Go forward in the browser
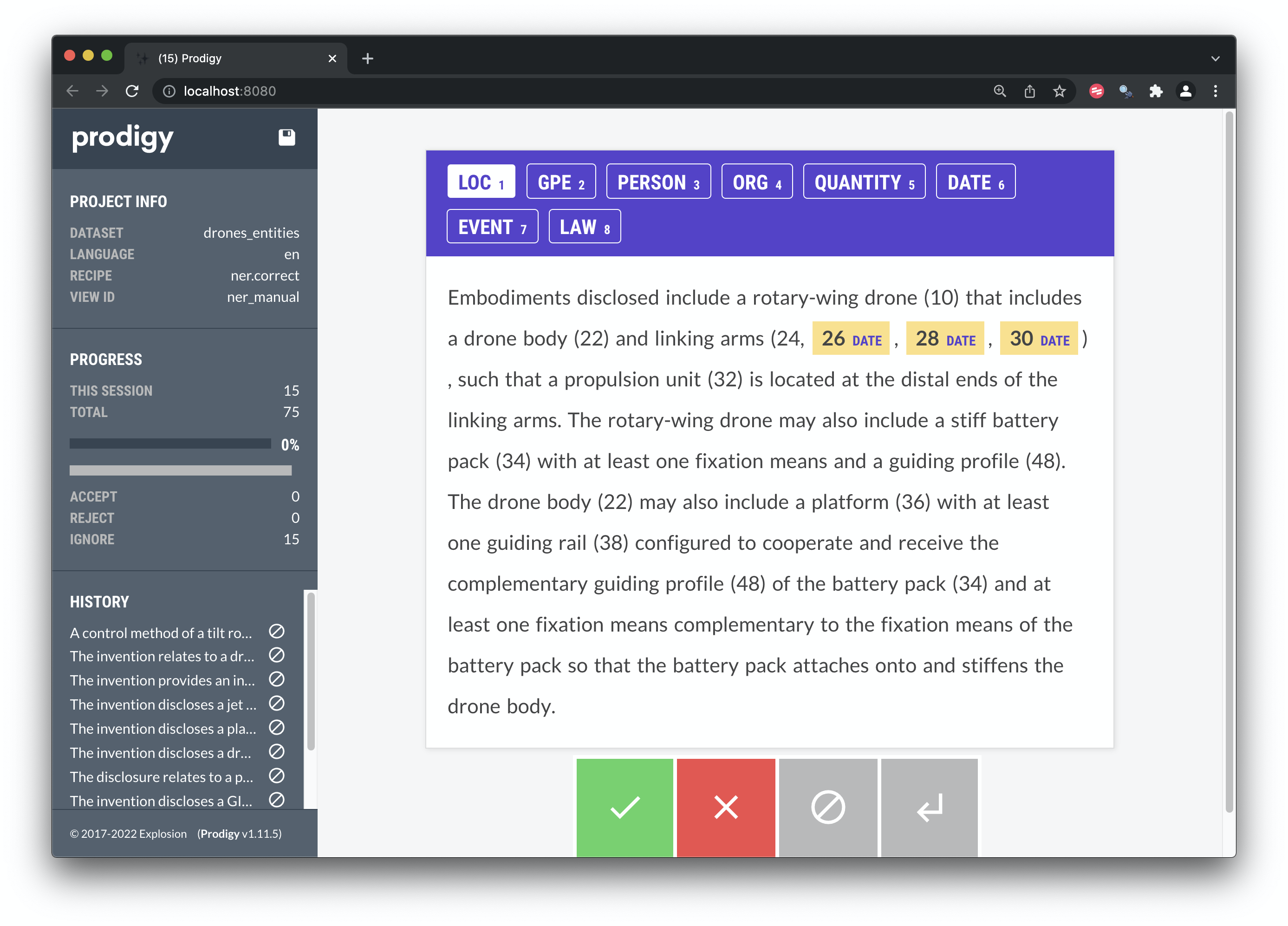 102,91
